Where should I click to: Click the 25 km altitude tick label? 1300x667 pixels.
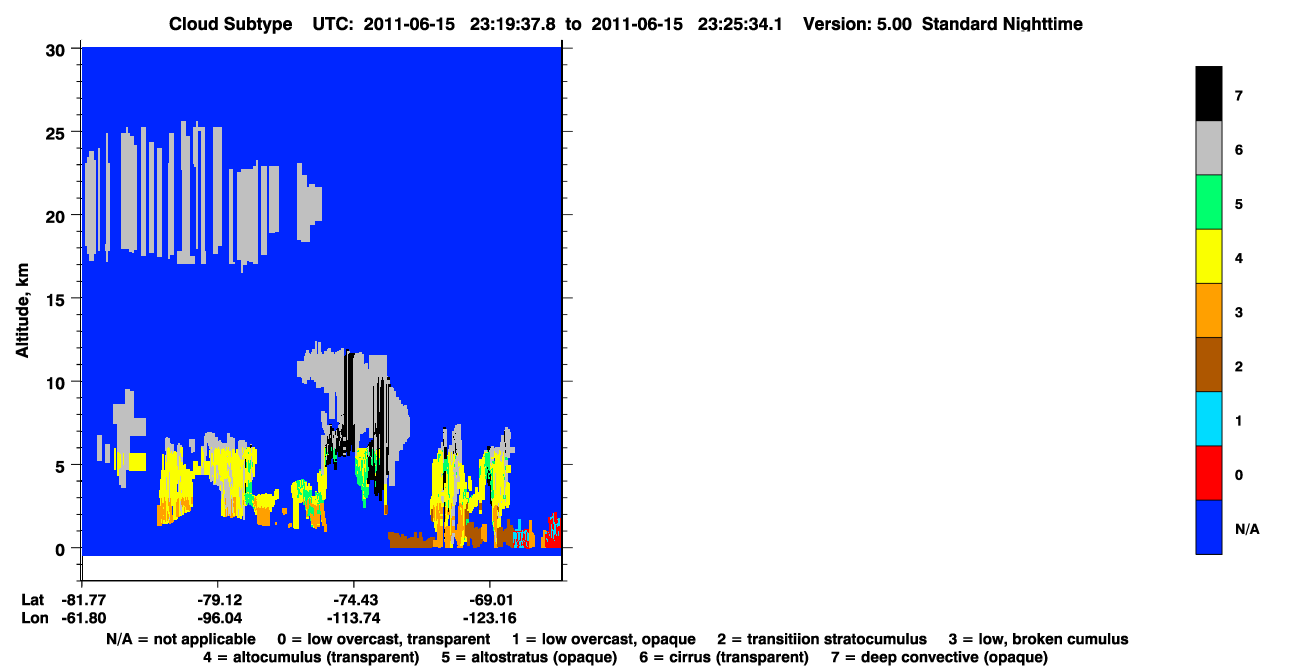pos(57,132)
